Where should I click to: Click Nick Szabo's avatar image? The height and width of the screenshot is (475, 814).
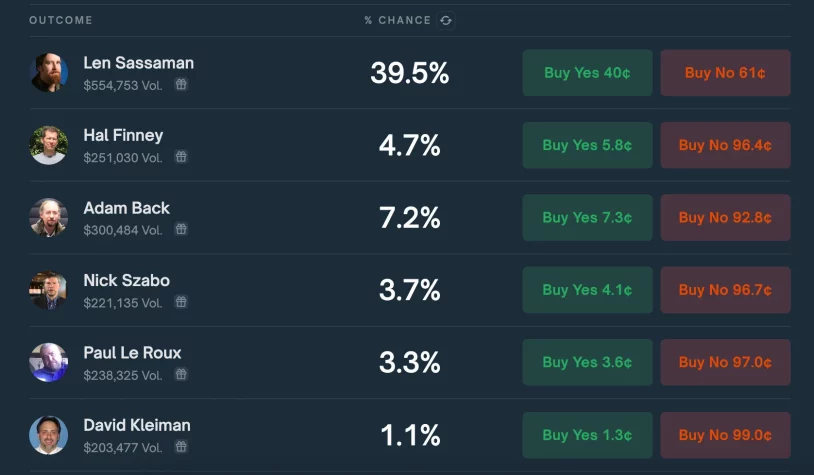pos(49,290)
